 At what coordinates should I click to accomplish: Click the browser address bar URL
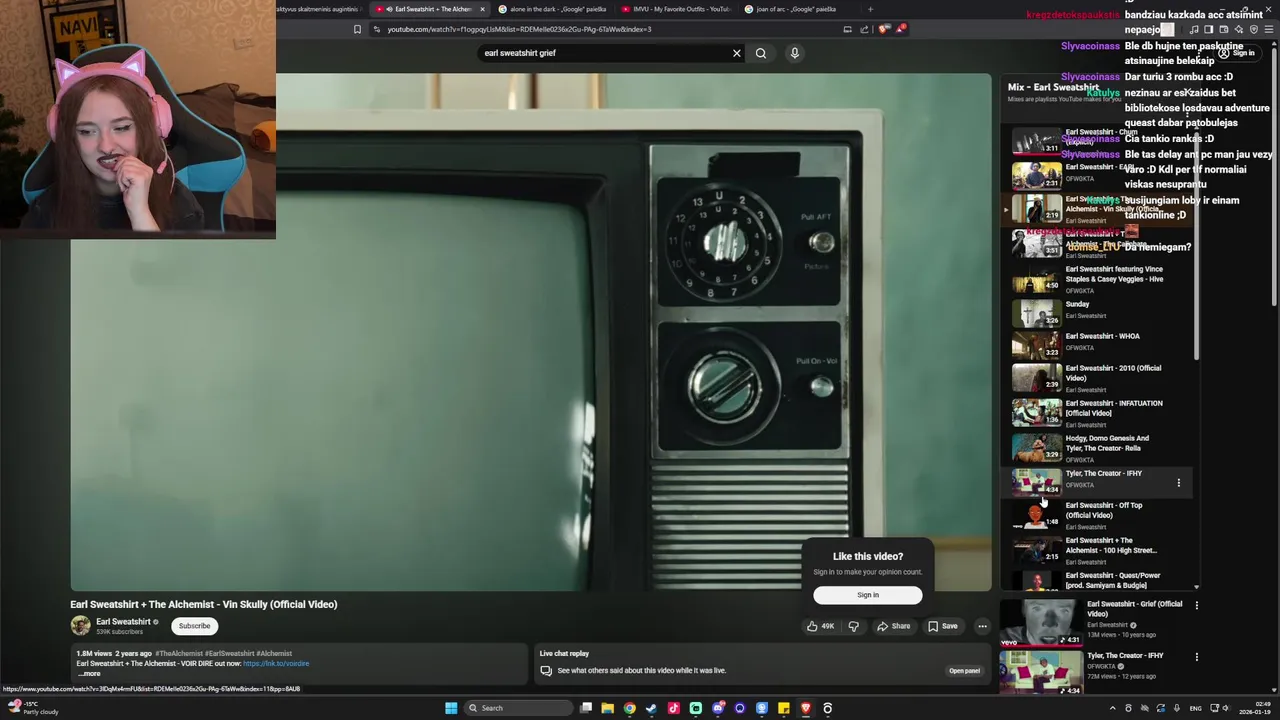[519, 29]
